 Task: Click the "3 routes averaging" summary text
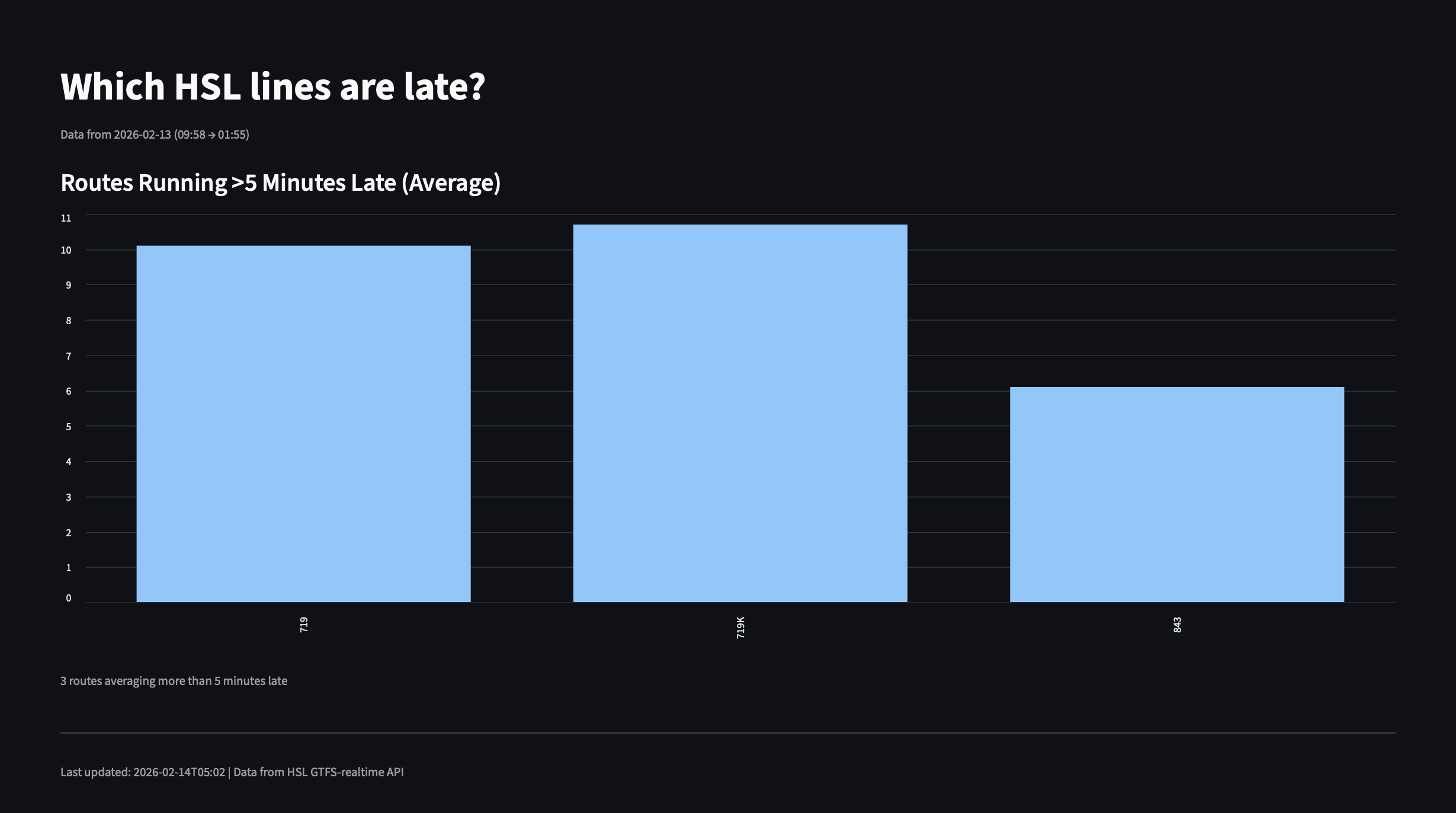point(174,681)
